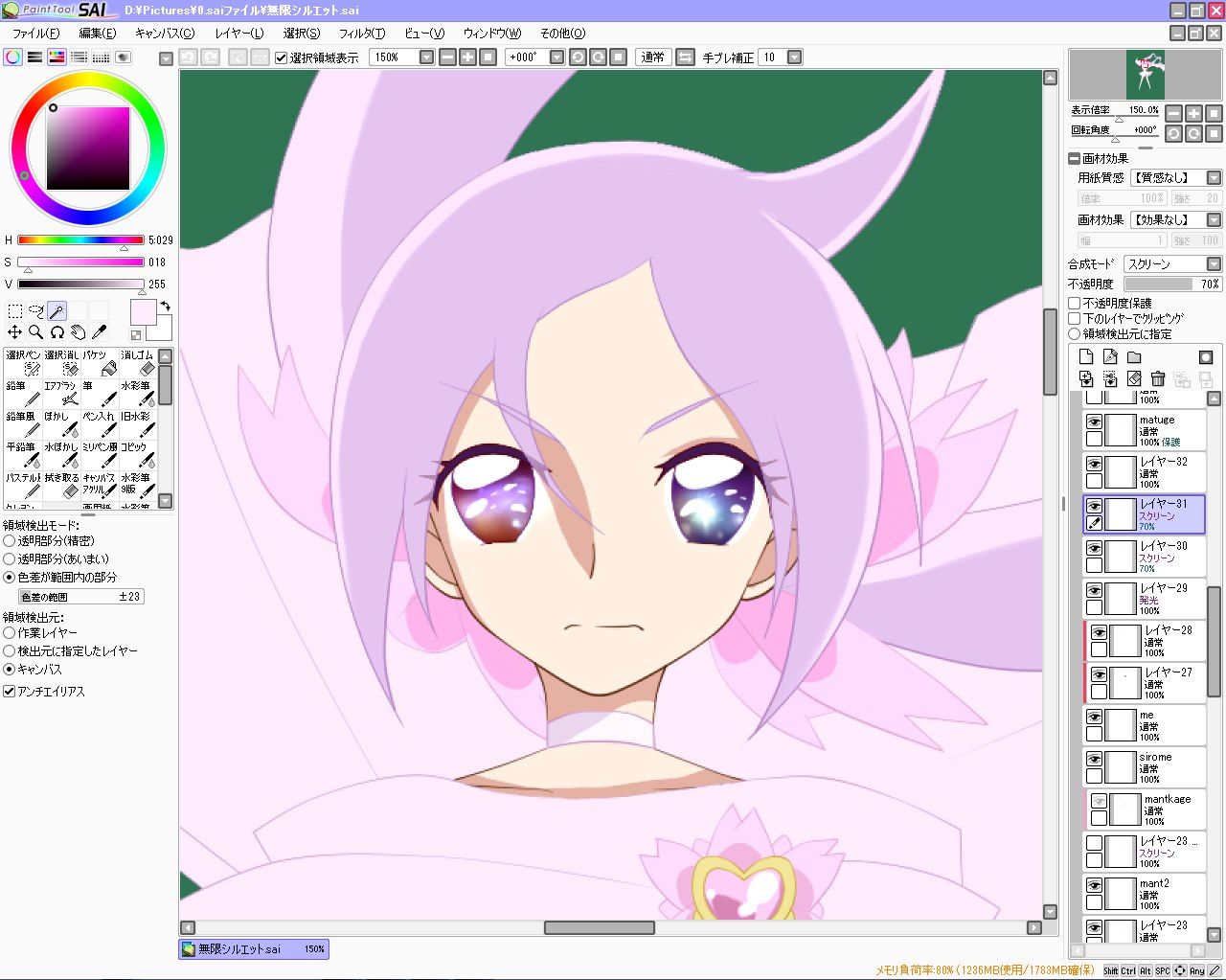Rotate view counterclockwise in toolbar
The width and height of the screenshot is (1226, 980).
click(x=578, y=57)
